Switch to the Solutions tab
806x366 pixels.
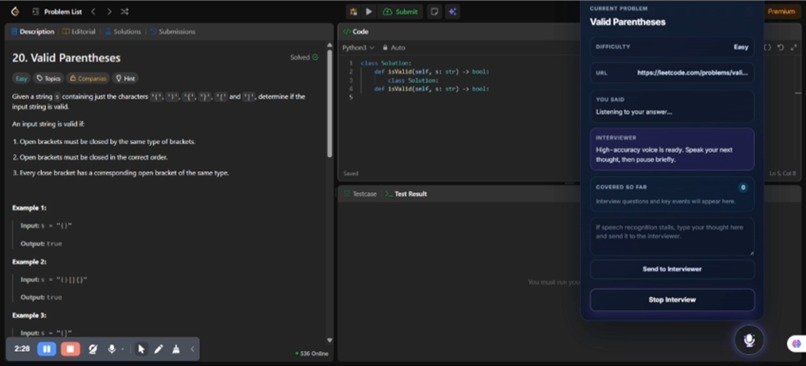pos(122,32)
